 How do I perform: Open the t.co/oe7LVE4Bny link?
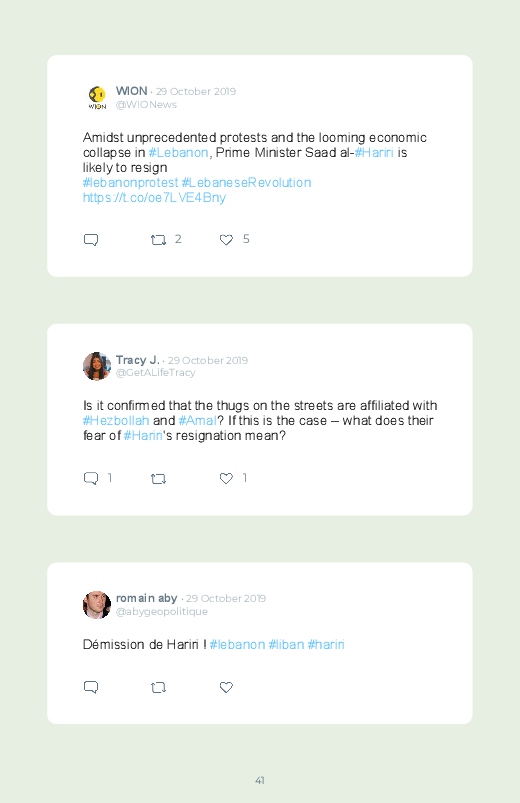pyautogui.click(x=154, y=198)
